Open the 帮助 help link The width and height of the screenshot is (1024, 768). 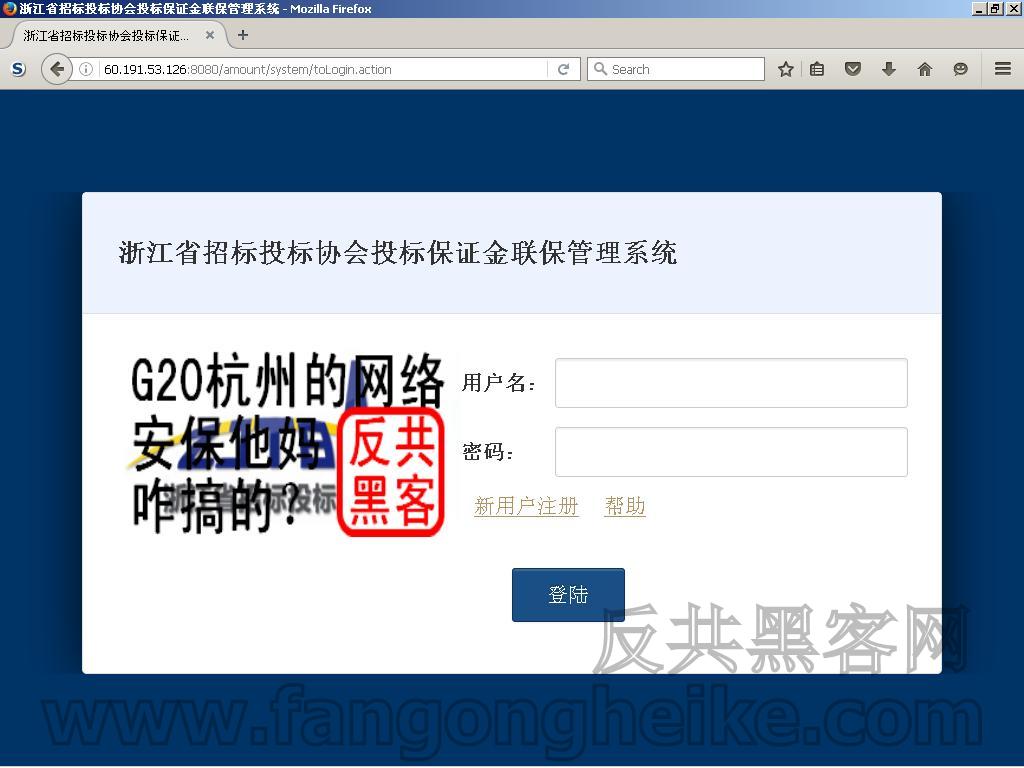(625, 506)
